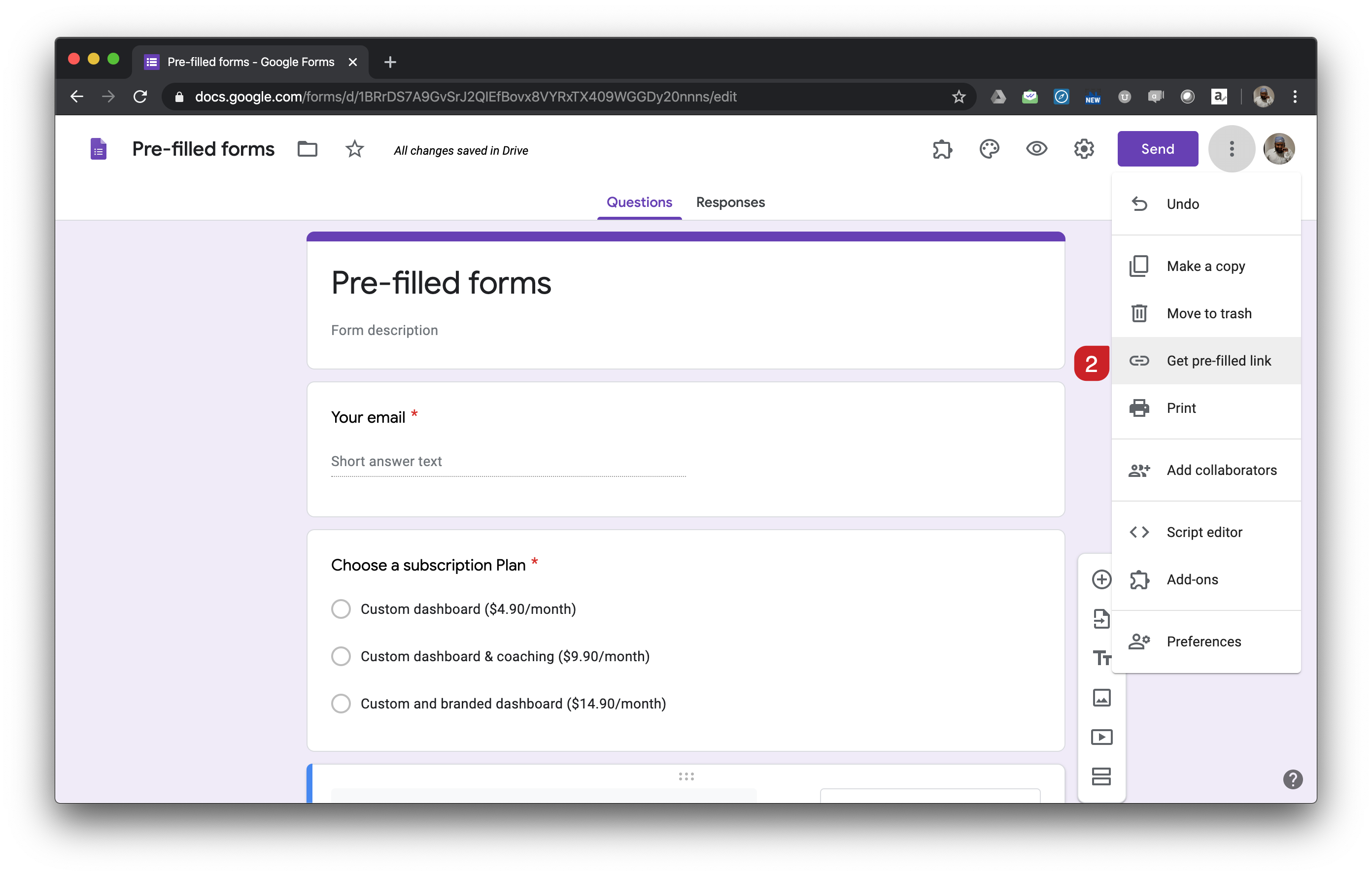Viewport: 1372px width, 876px height.
Task: Star the form next to title
Action: pyautogui.click(x=354, y=149)
